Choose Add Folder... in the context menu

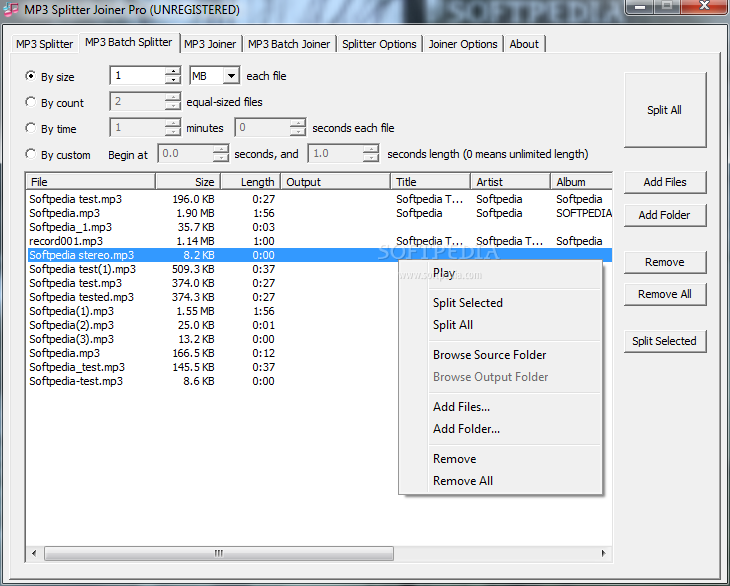pyautogui.click(x=500, y=429)
